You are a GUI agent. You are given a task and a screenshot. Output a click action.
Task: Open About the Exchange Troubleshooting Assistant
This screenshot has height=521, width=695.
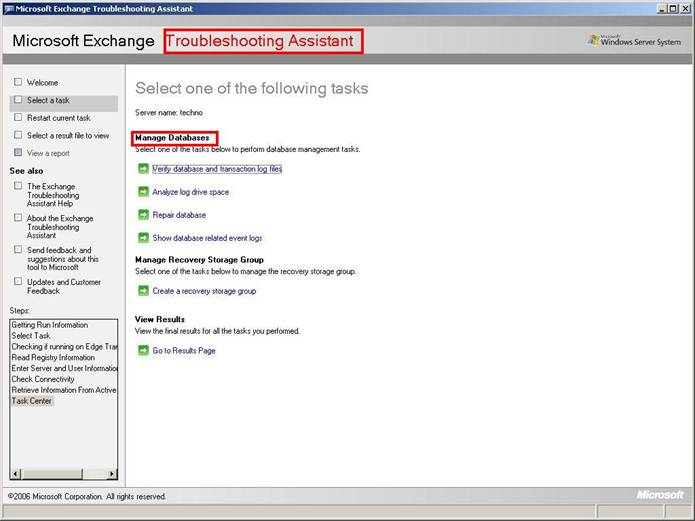[x=60, y=227]
